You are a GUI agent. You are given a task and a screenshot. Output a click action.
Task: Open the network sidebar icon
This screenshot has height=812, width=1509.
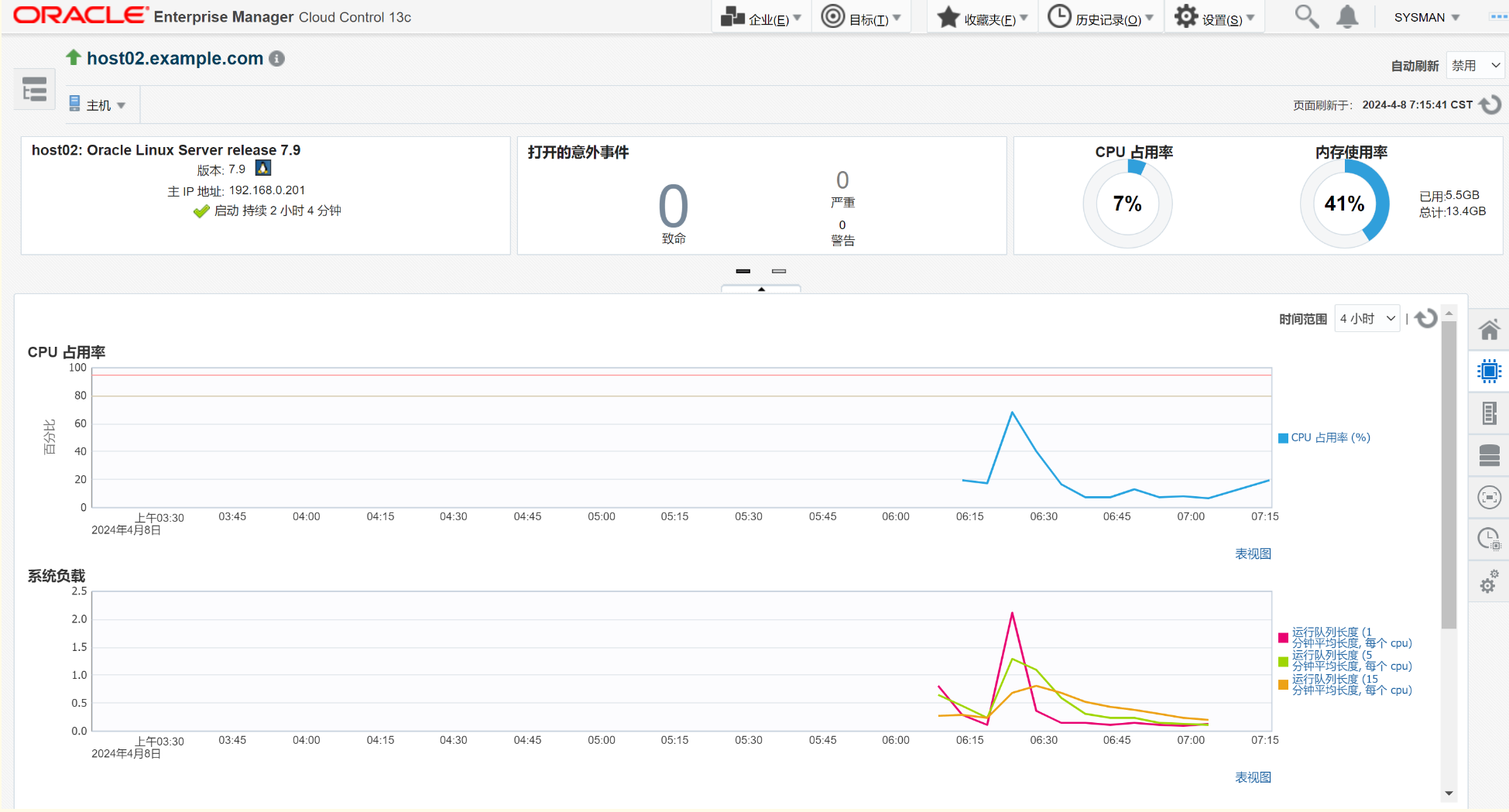1489,497
